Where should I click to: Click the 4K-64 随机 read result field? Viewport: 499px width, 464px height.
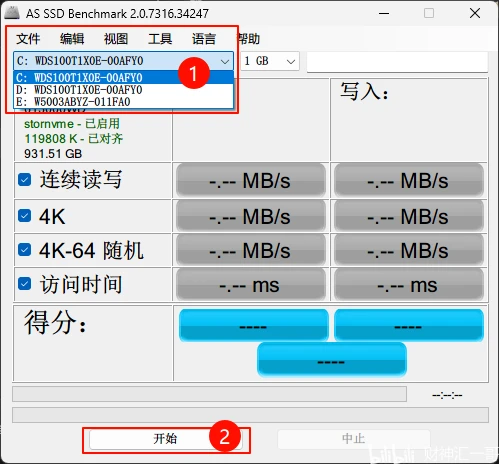[x=251, y=250]
